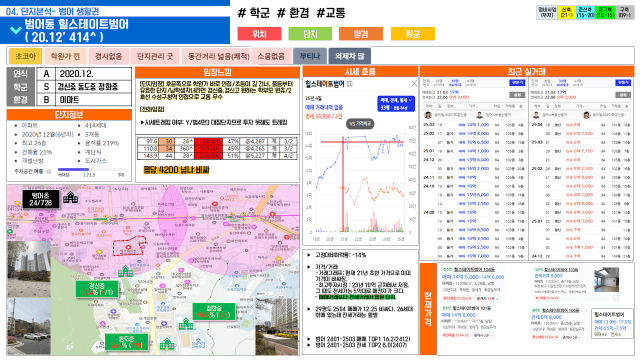Close the 힐스테이트범어 price chart panel

[x=414, y=83]
